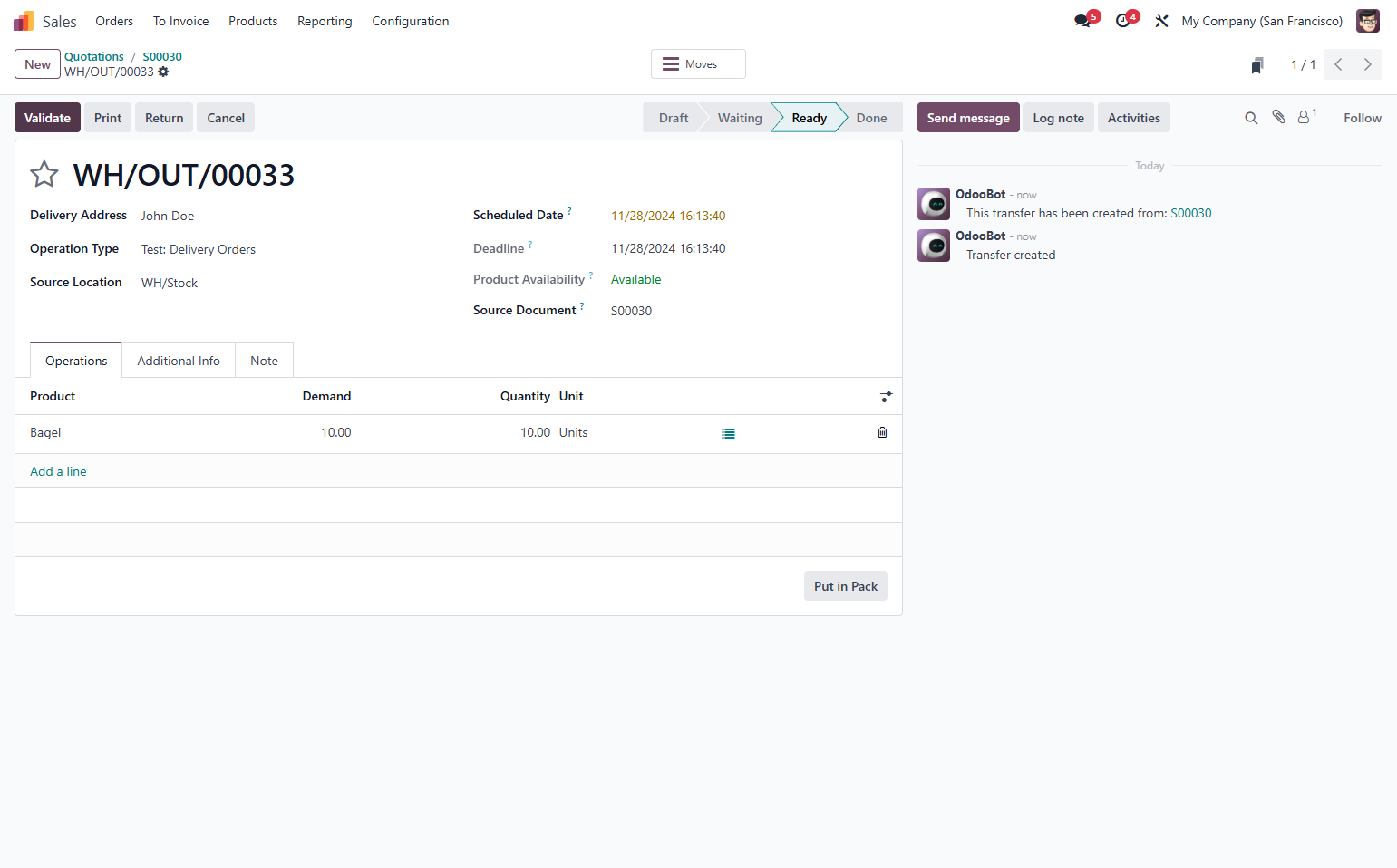Screen dimensions: 1397x868
Task: Click the Odoo Sales app logo icon
Action: tap(24, 21)
